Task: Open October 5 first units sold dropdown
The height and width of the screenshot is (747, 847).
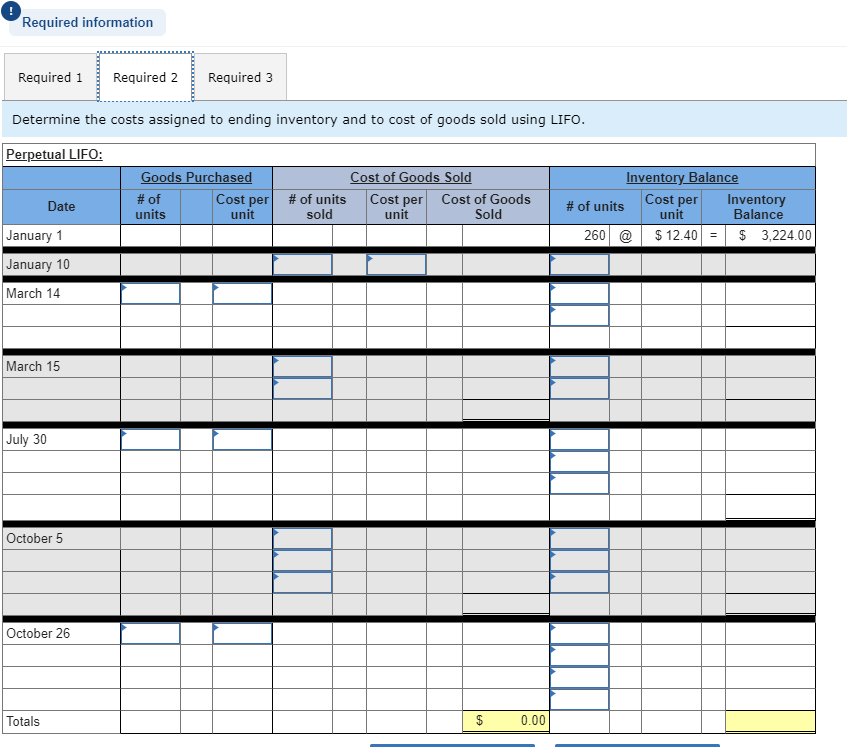Action: coord(302,539)
